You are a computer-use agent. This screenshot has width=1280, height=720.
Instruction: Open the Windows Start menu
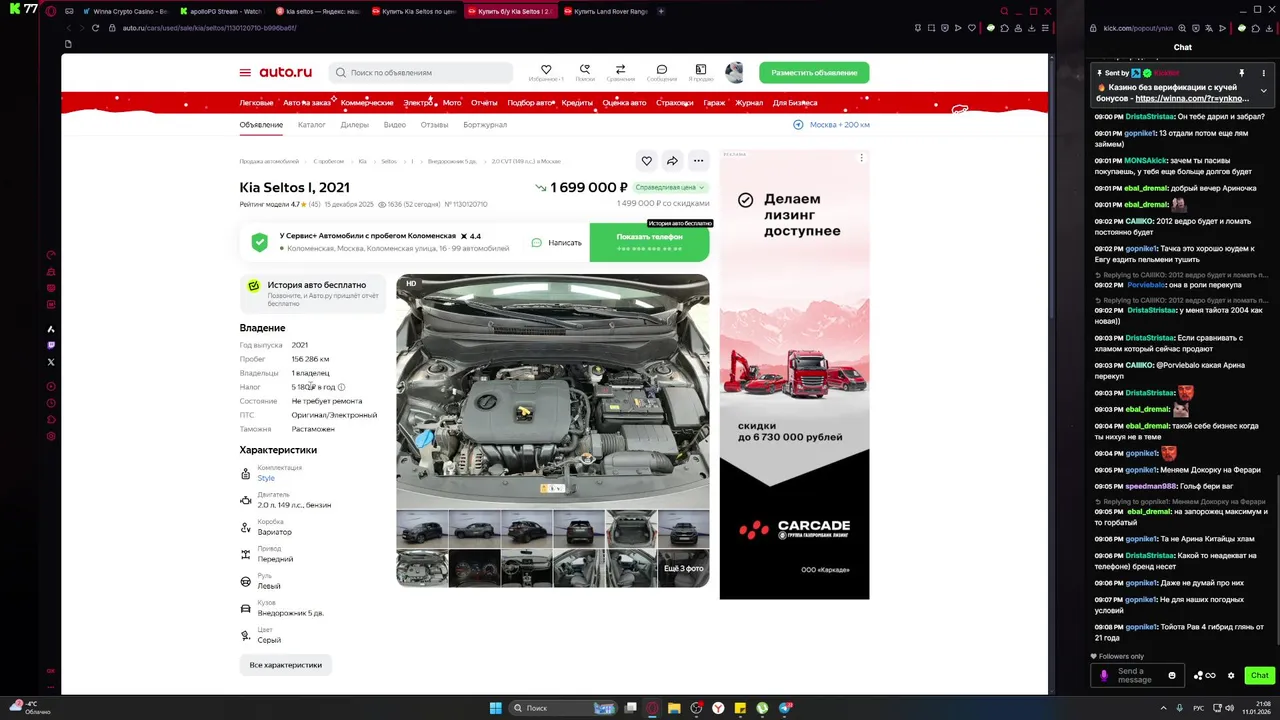click(x=495, y=708)
